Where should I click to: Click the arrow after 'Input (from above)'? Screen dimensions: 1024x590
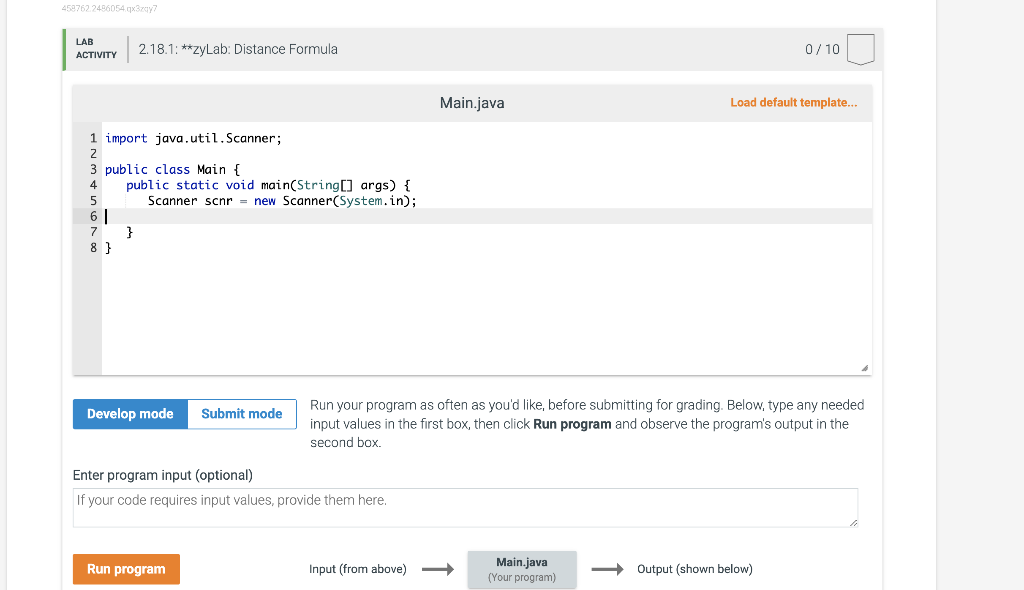tap(437, 570)
